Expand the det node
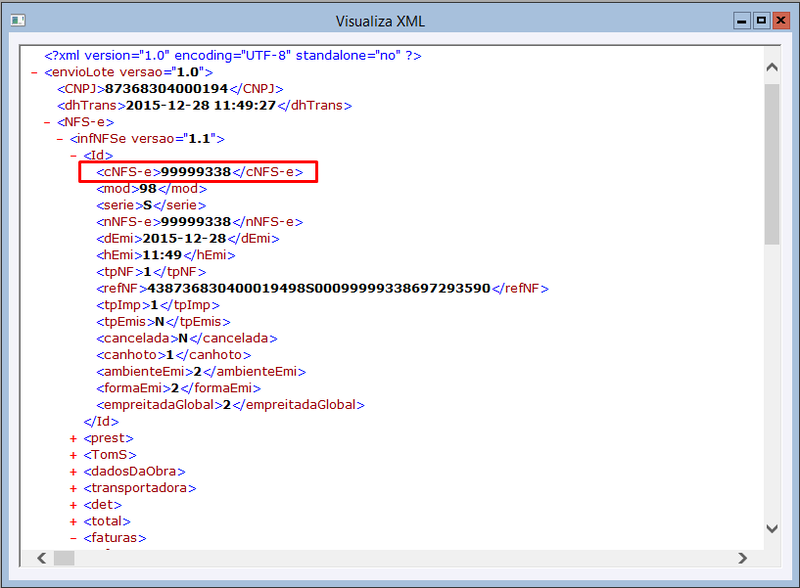Viewport: 800px width, 588px height. click(x=73, y=505)
